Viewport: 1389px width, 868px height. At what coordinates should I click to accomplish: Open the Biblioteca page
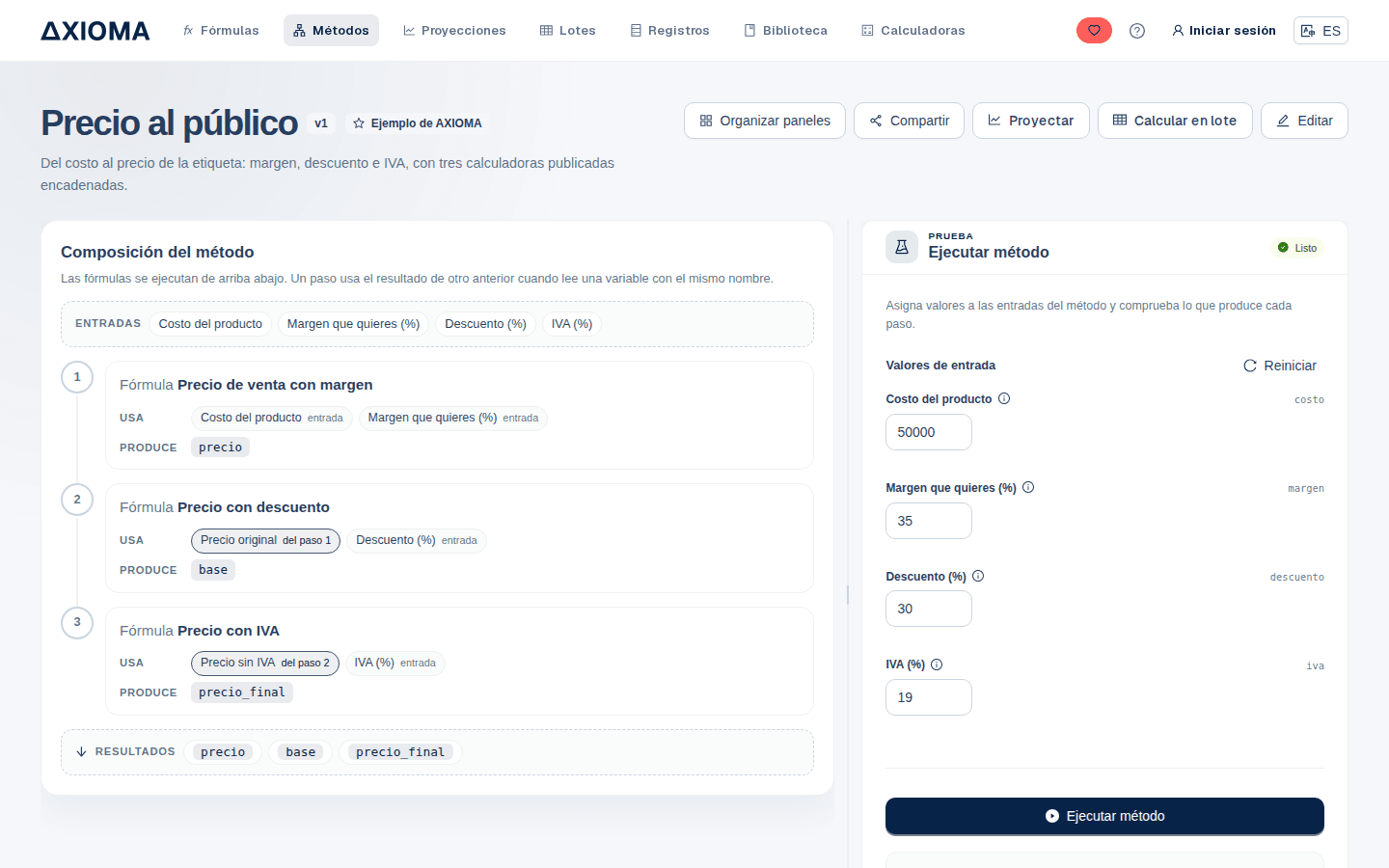coord(786,31)
